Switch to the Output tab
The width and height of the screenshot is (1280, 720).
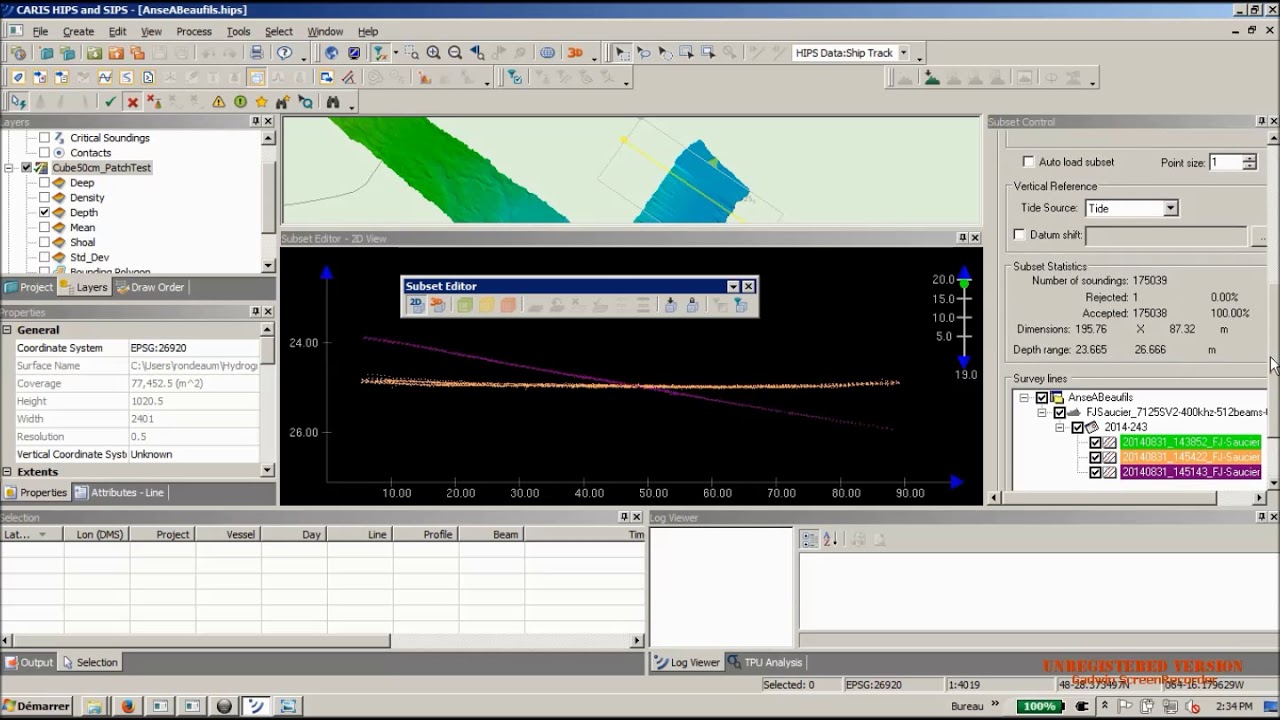pos(29,662)
